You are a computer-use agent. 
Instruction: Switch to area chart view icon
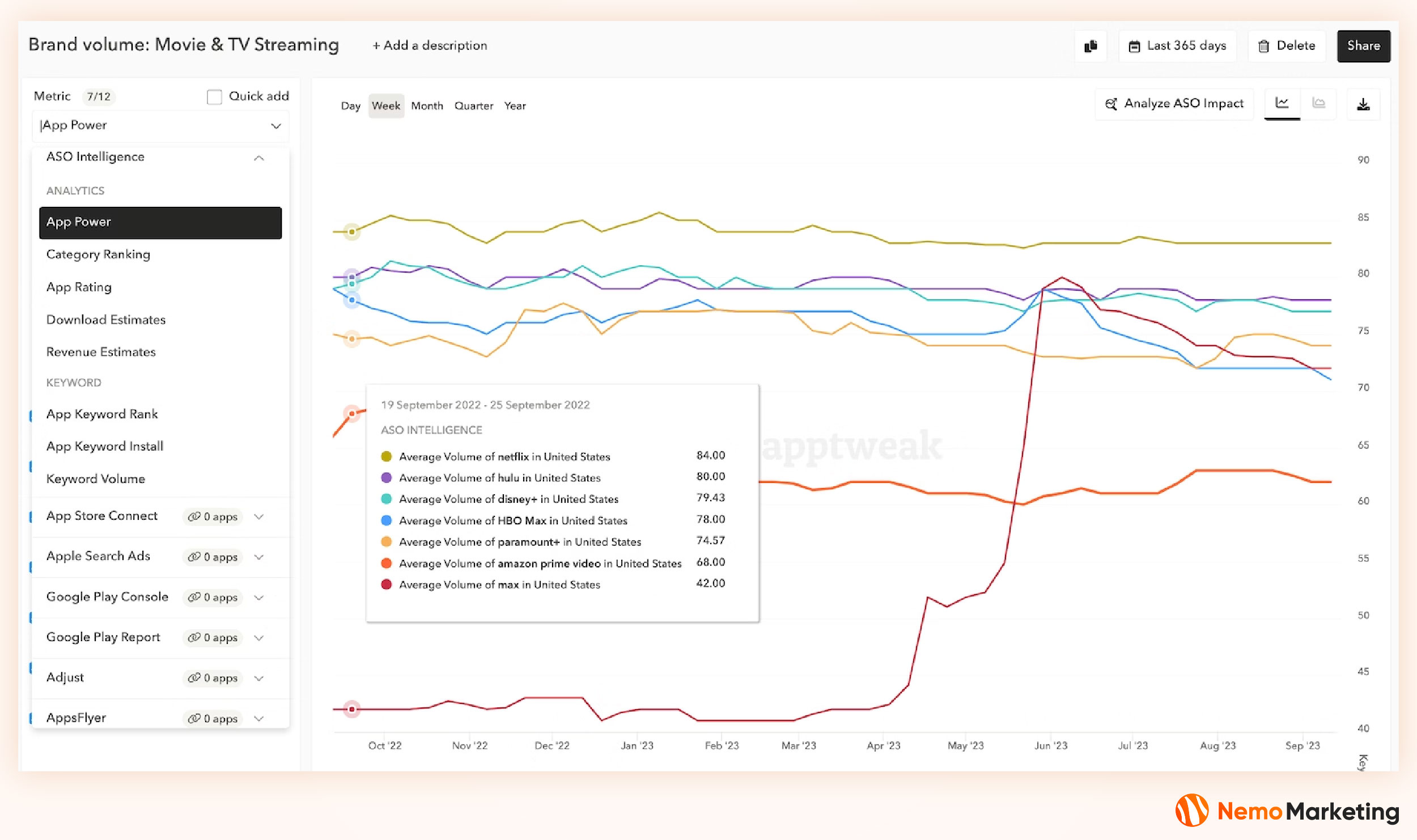pos(1319,103)
